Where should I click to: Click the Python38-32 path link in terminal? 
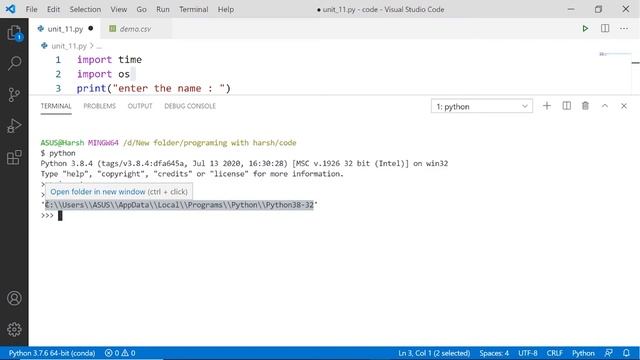179,205
